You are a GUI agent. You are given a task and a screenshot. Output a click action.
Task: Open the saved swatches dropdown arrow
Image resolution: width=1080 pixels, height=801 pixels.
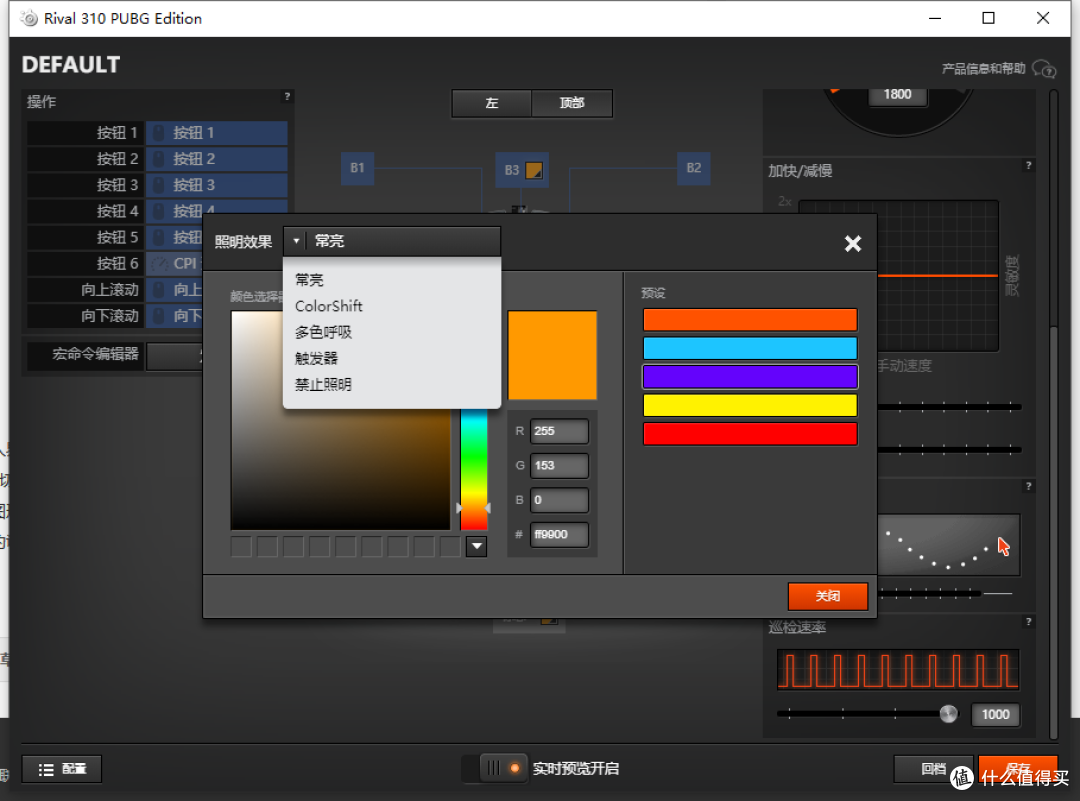[477, 547]
